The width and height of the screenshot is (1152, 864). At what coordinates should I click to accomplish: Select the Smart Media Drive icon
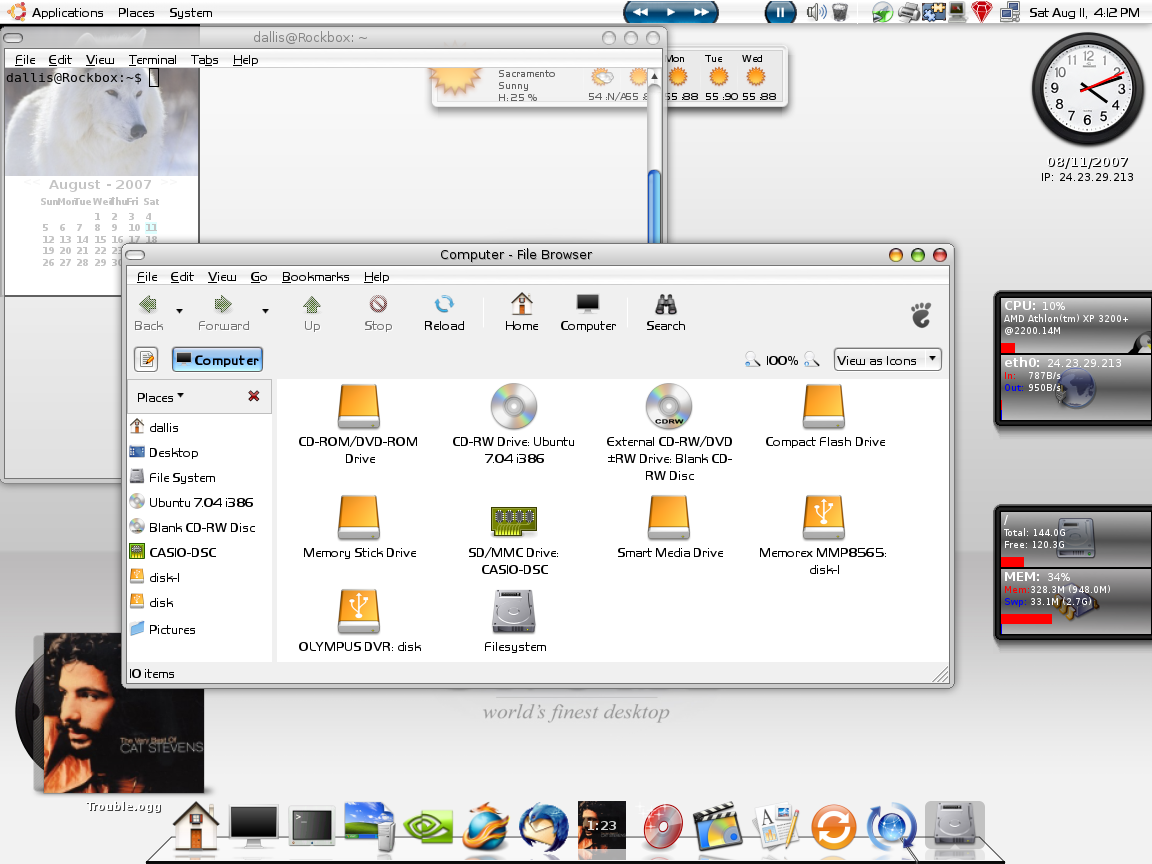coord(669,518)
